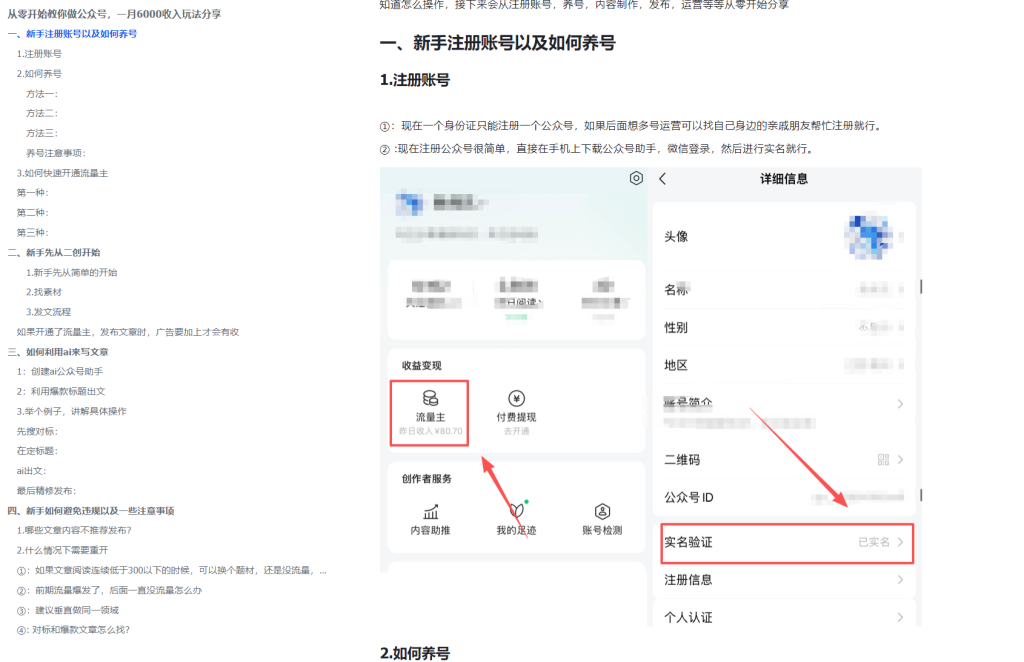
Task: Select outline entry 第三种:
Action: [x=33, y=232]
